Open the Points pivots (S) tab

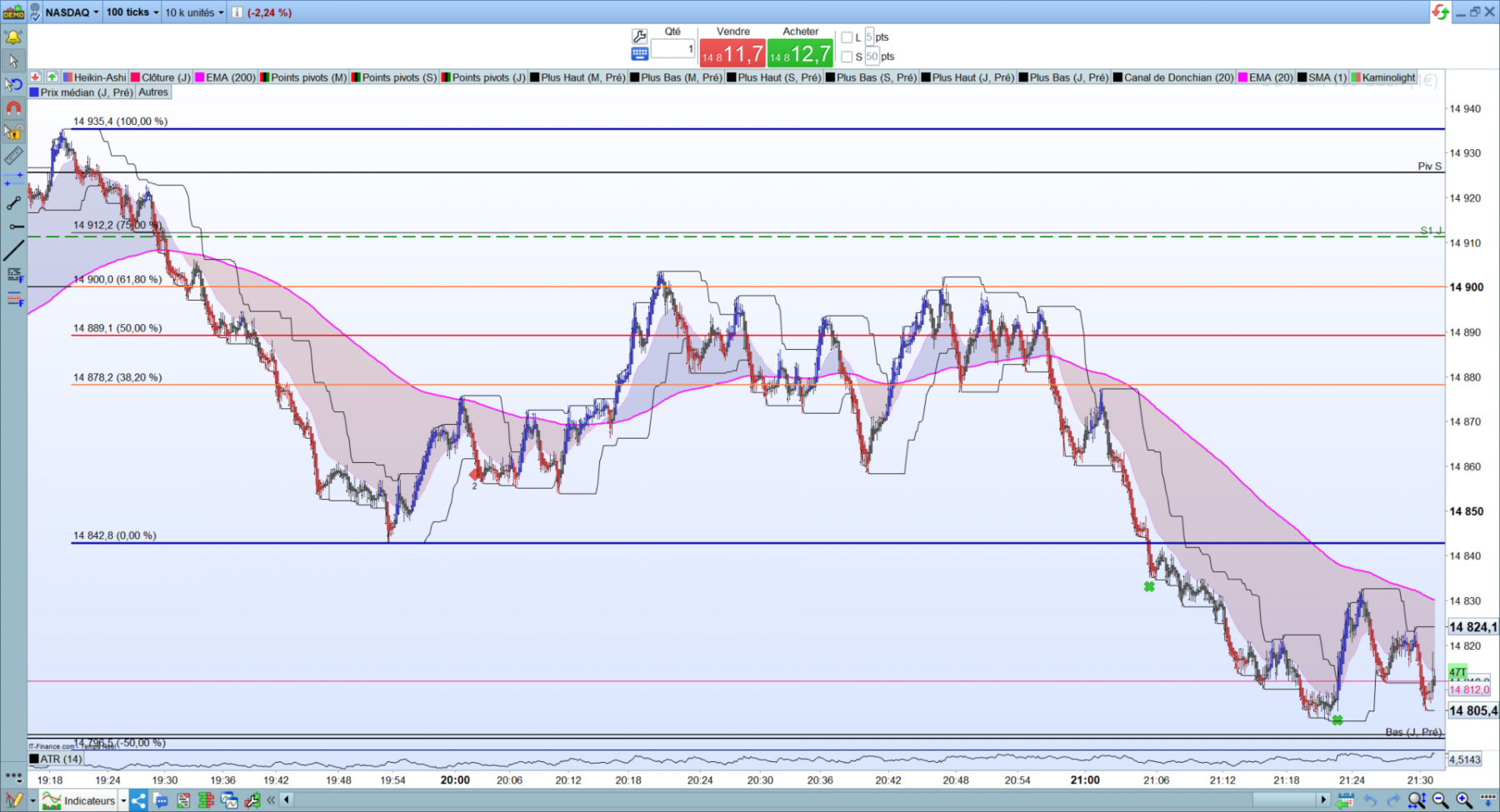(x=394, y=77)
